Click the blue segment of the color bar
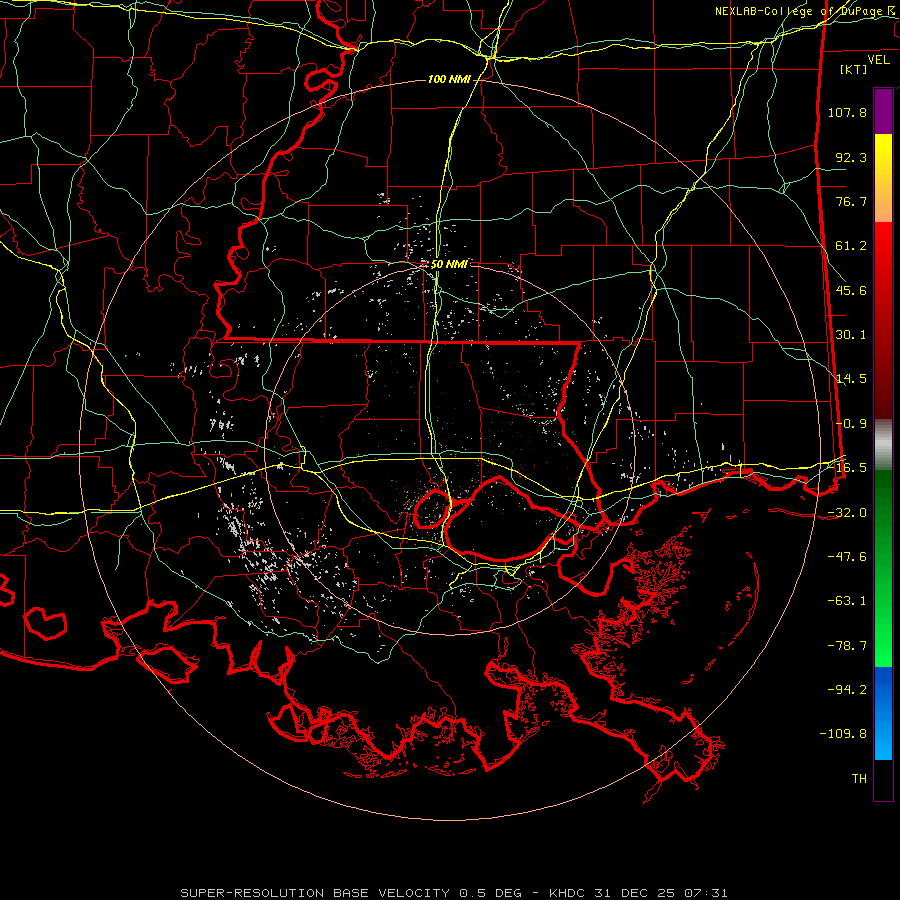 [883, 713]
